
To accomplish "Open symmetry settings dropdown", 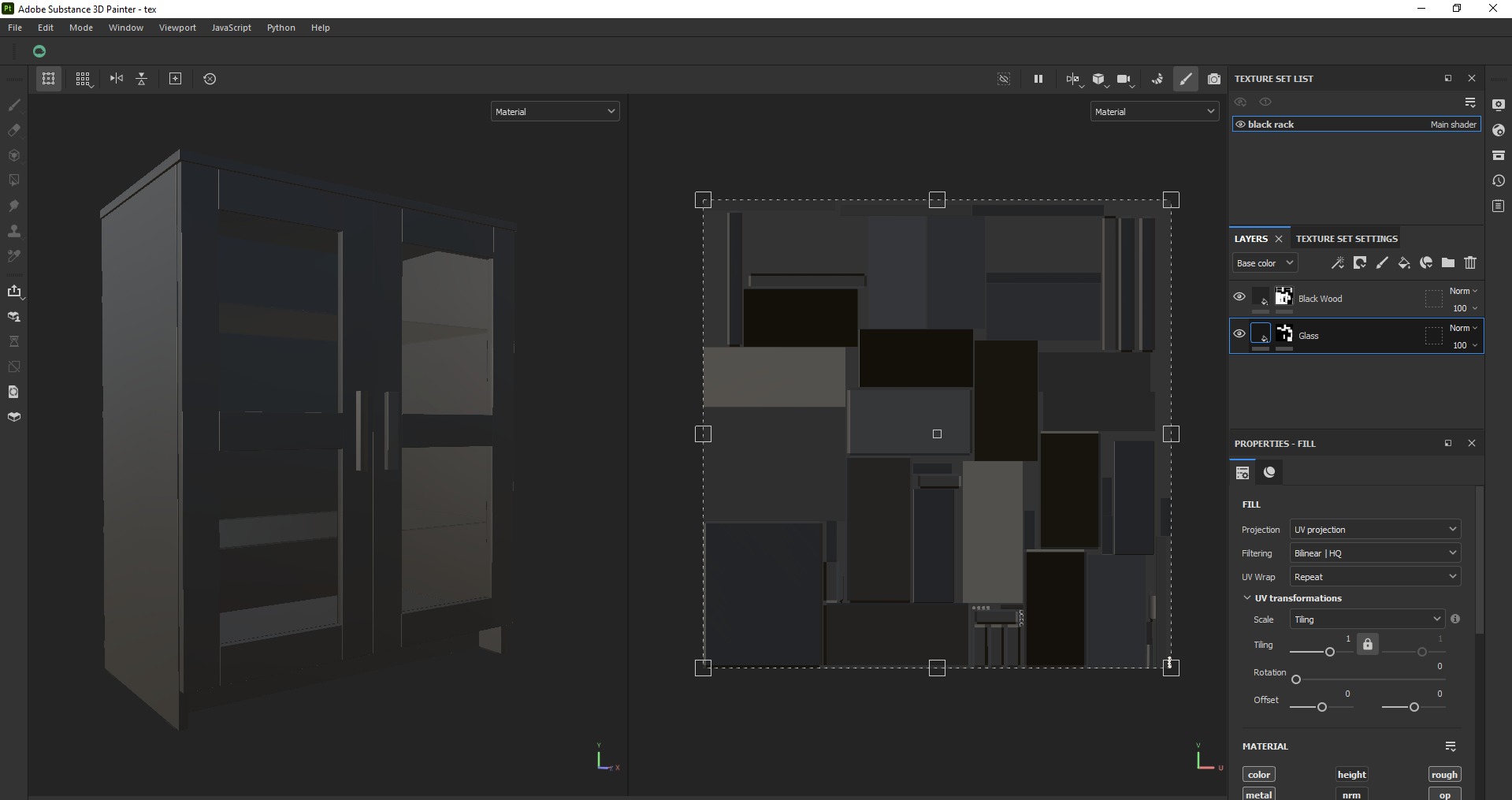I will 1074,79.
